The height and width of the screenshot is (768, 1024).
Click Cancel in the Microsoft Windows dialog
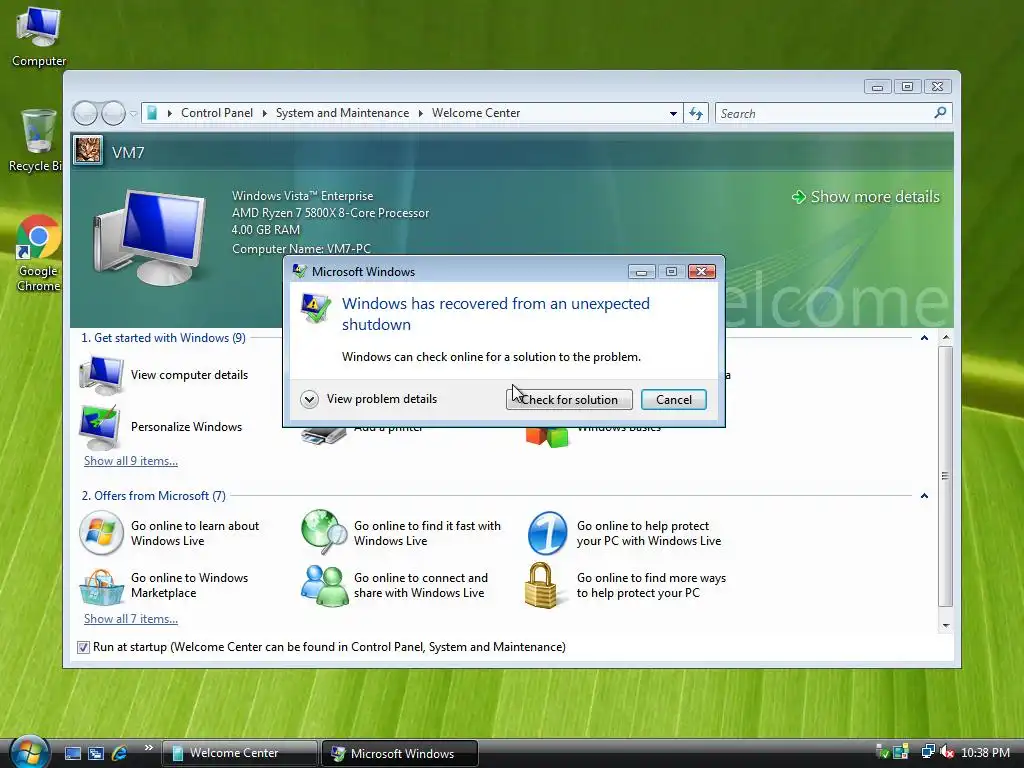tap(673, 400)
